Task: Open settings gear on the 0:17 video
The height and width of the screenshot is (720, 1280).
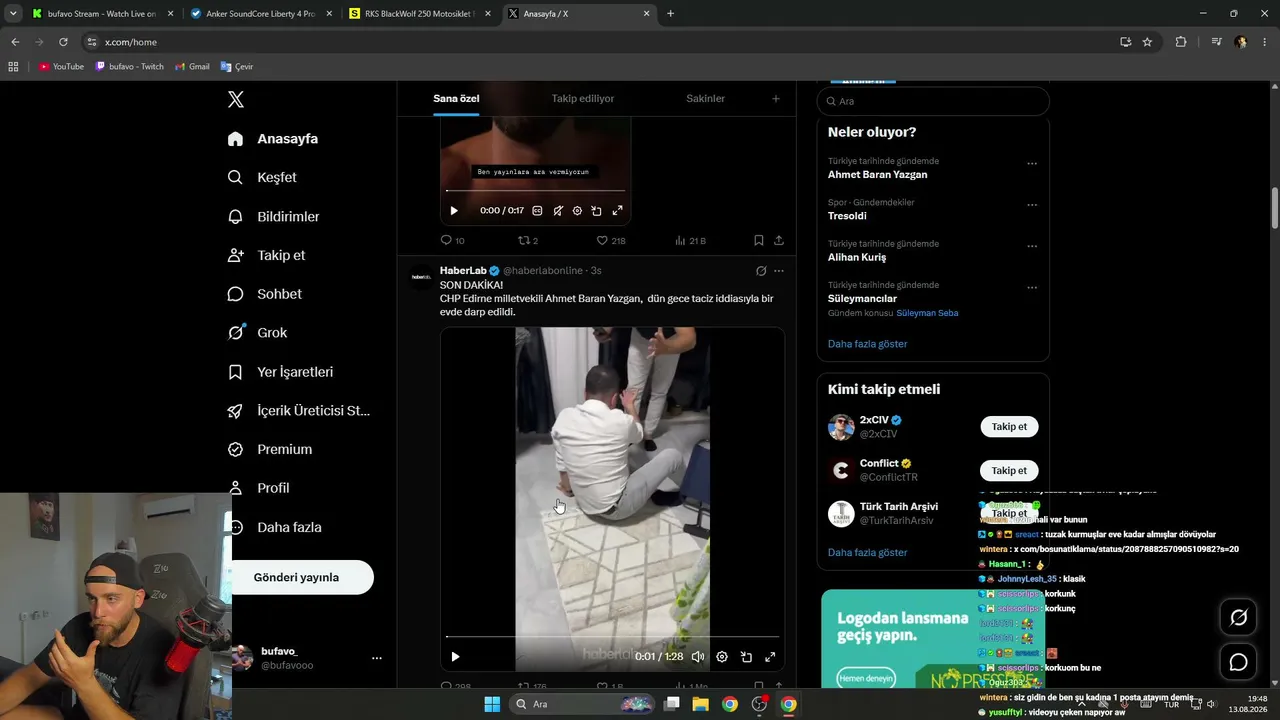Action: 577,211
